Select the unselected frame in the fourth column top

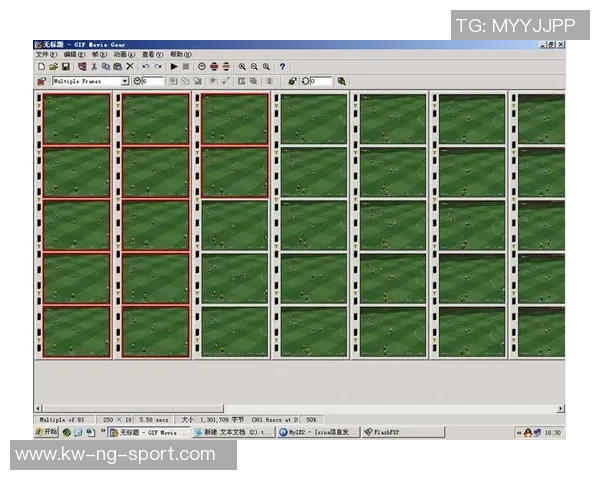[314, 119]
